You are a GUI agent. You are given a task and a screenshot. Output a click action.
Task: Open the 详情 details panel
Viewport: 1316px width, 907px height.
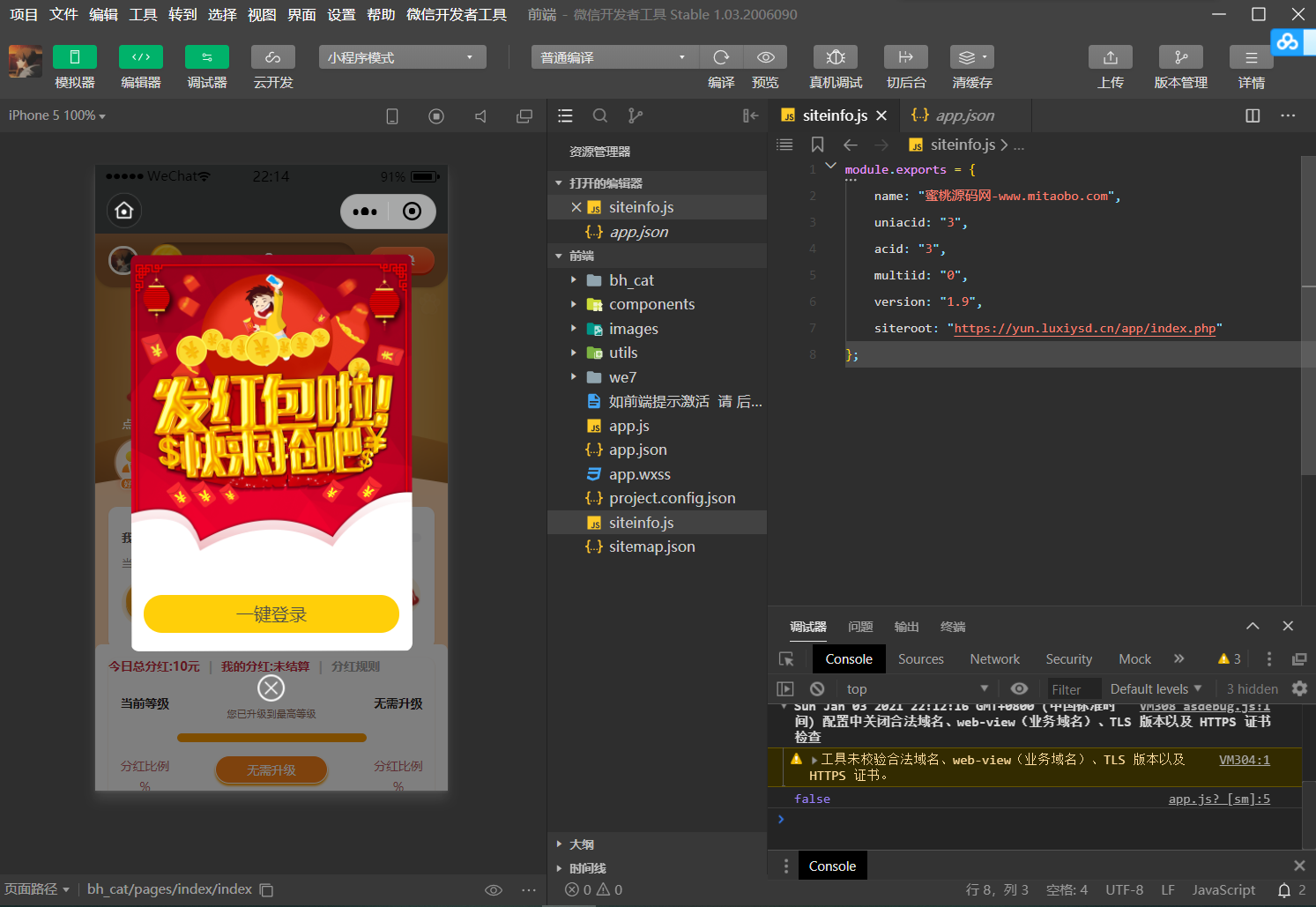click(1252, 57)
